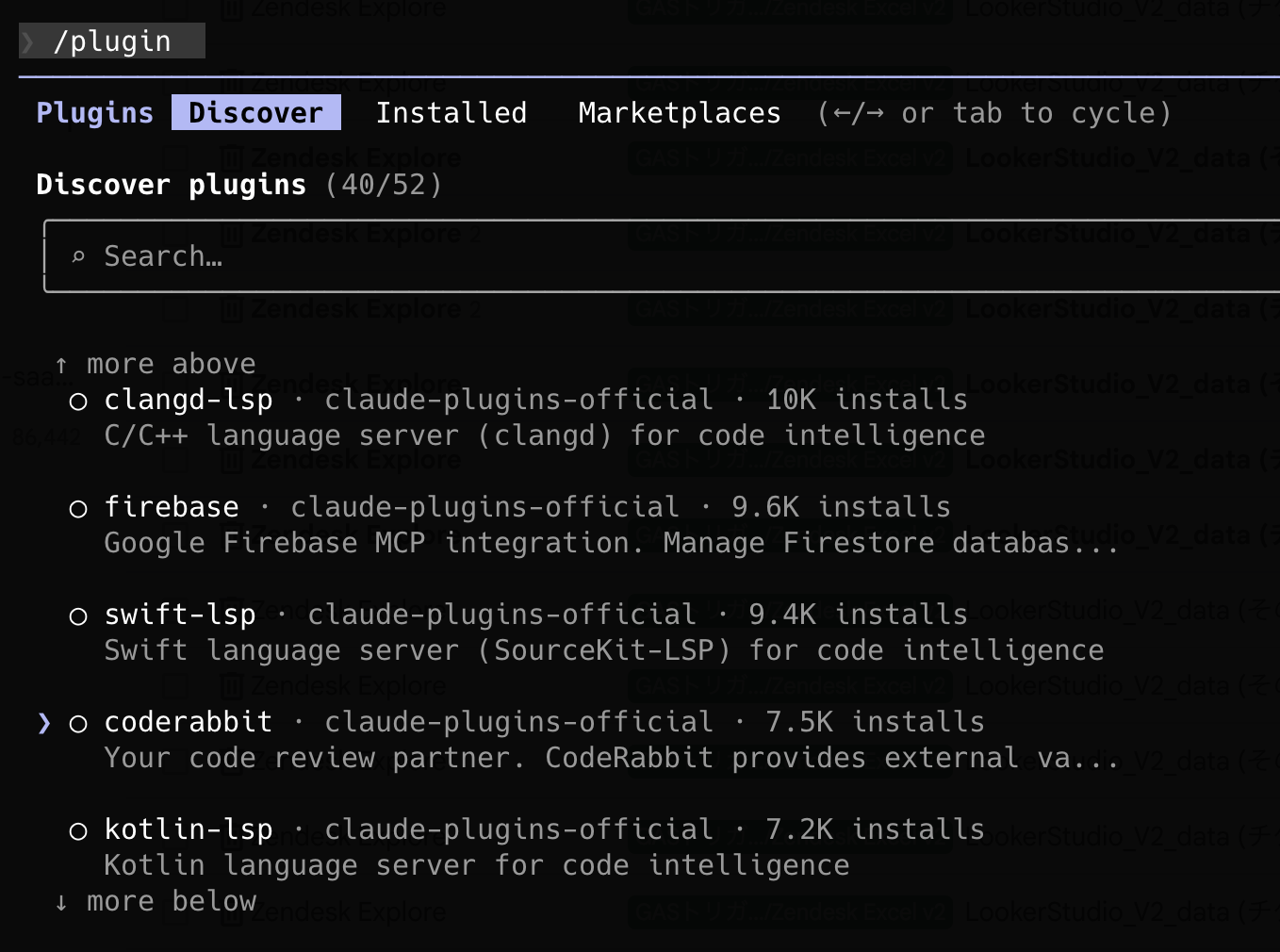Switch to the Installed tab

click(x=451, y=113)
